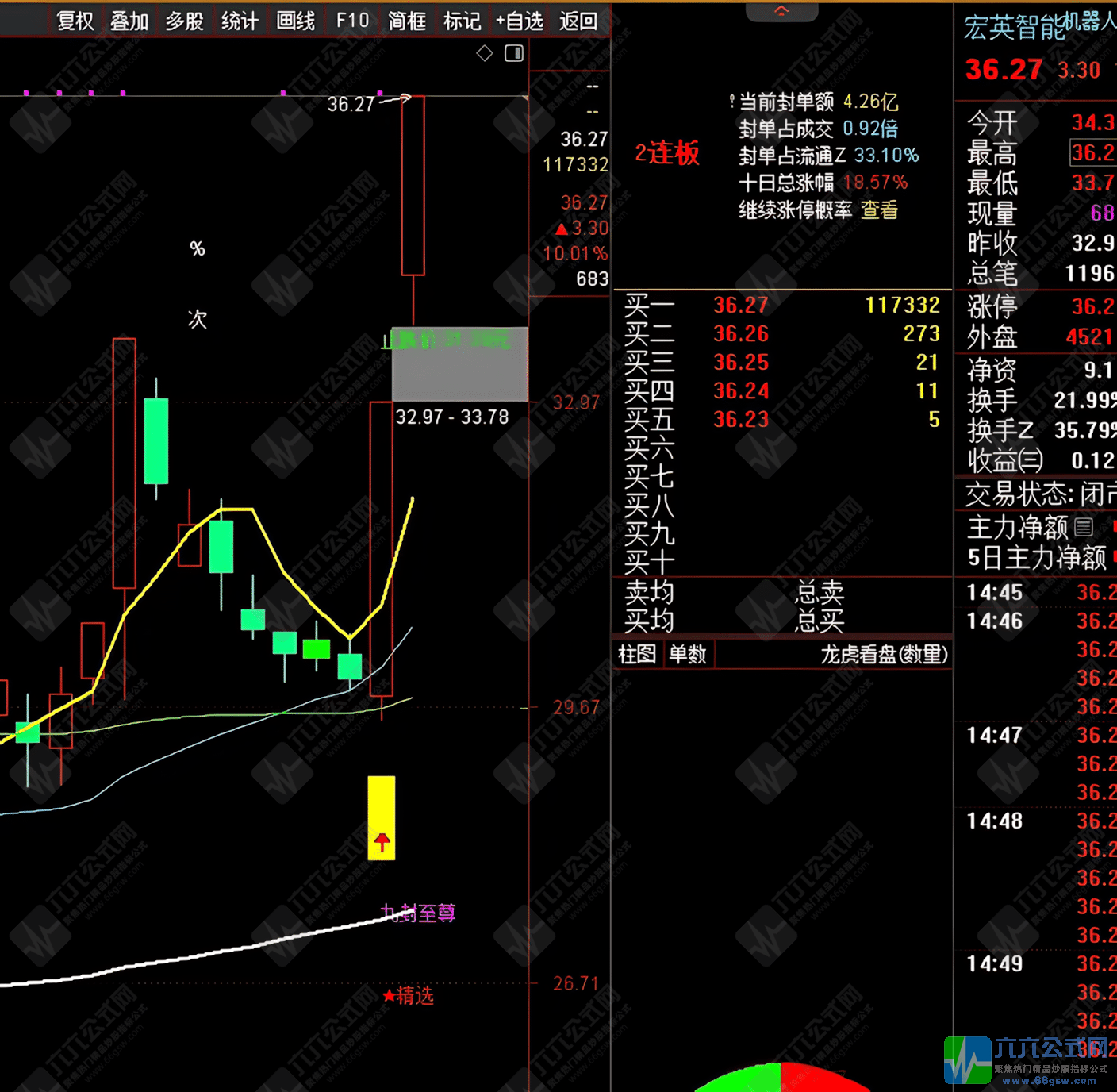Enable 简框 simplified frame view

[x=406, y=21]
